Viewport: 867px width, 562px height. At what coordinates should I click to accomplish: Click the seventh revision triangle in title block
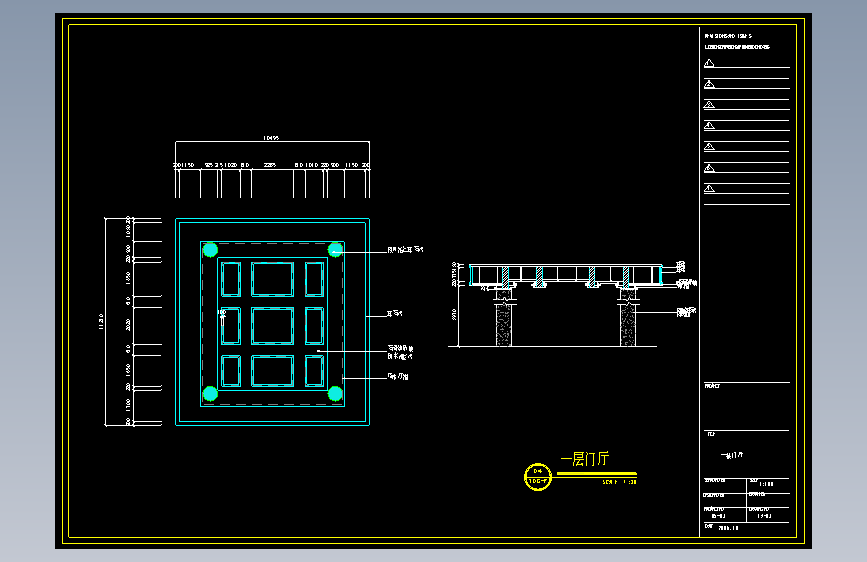click(709, 189)
